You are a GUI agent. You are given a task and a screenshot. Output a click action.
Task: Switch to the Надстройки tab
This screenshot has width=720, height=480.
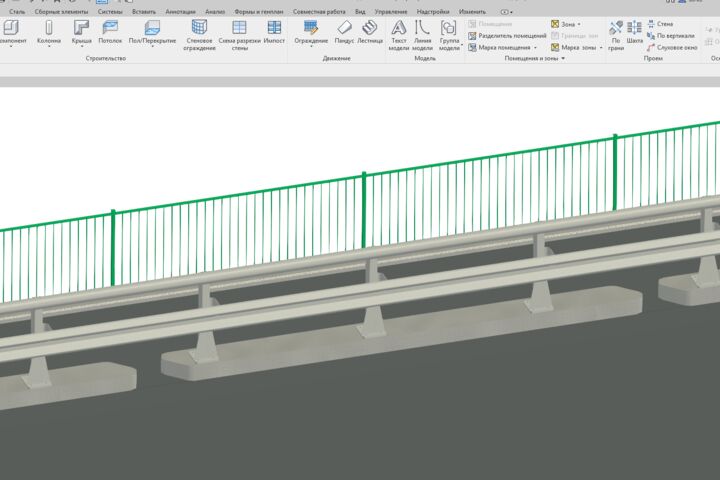[433, 12]
